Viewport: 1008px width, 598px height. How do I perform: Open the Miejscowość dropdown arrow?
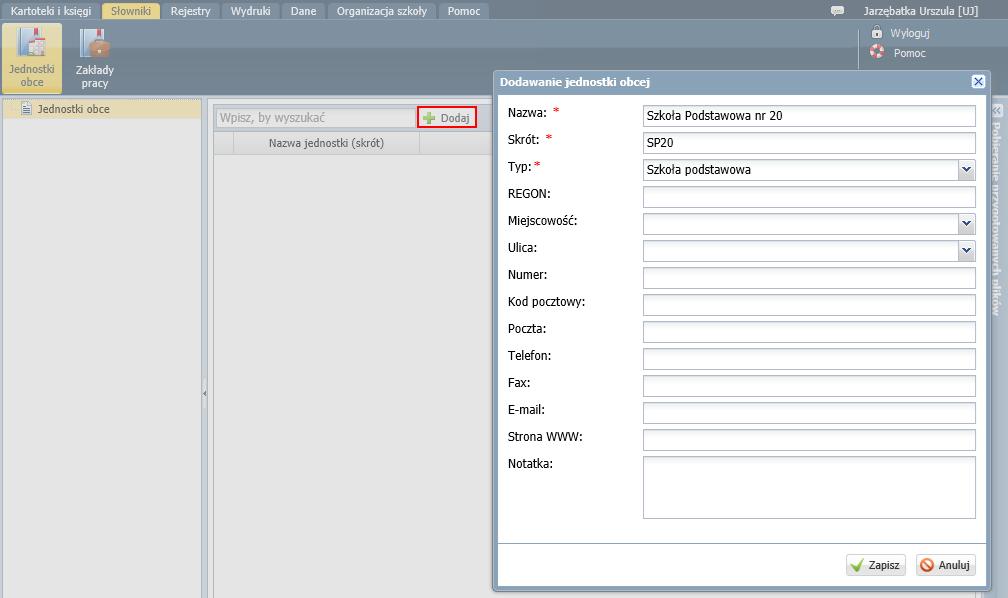click(966, 224)
